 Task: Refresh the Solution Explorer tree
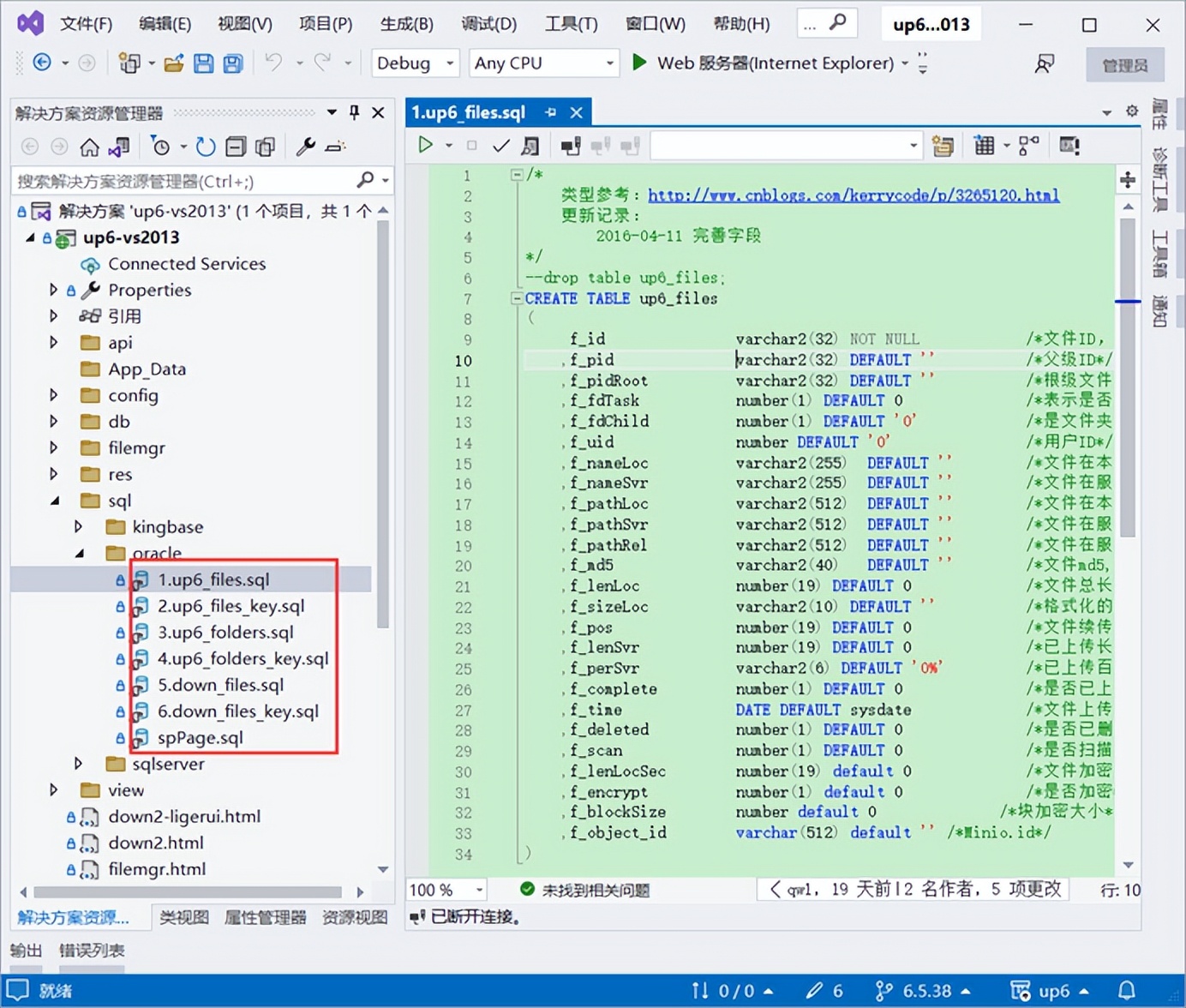[206, 147]
